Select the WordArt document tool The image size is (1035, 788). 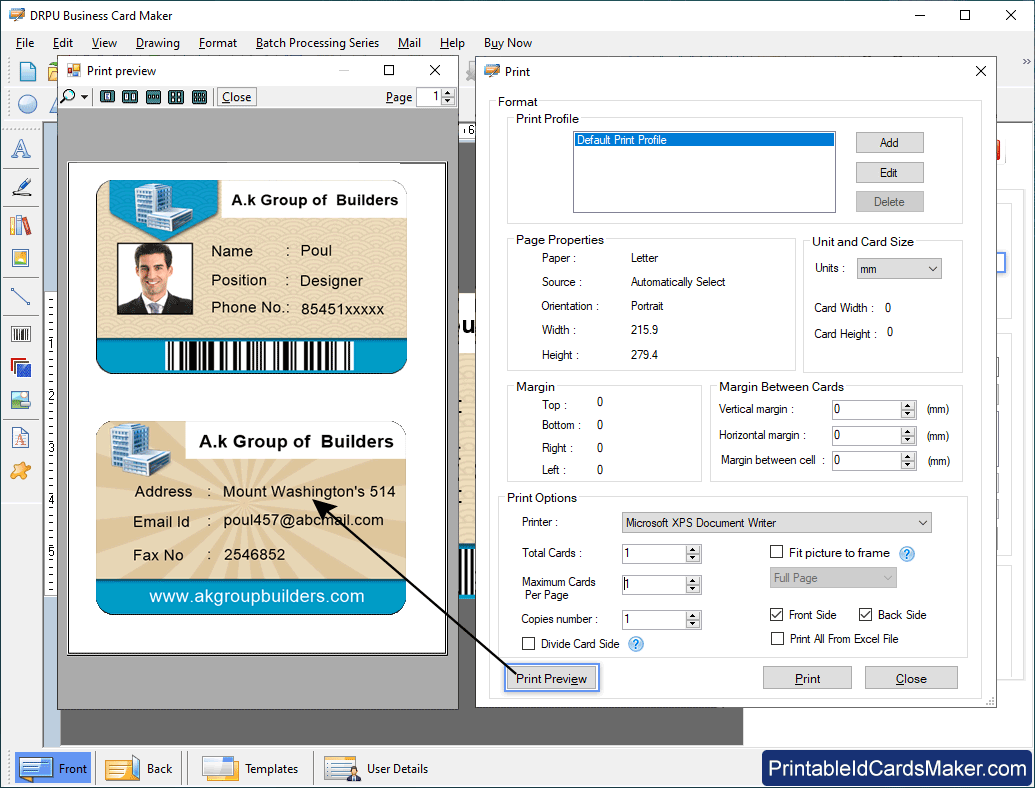[x=21, y=438]
